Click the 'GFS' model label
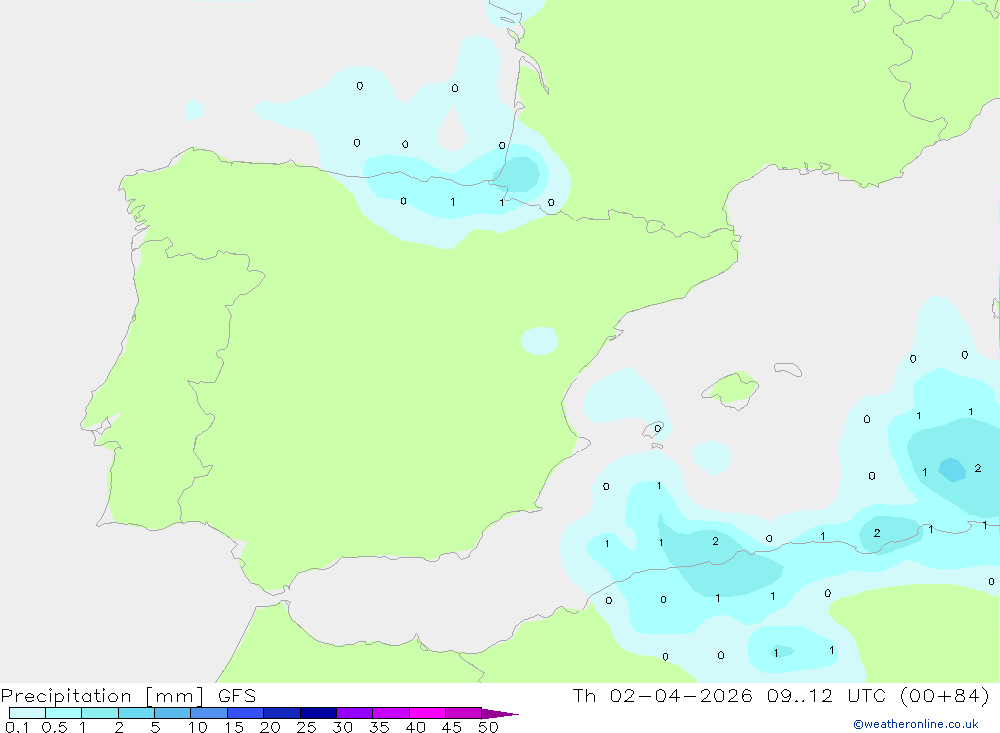This screenshot has height=733, width=1000. 237,695
